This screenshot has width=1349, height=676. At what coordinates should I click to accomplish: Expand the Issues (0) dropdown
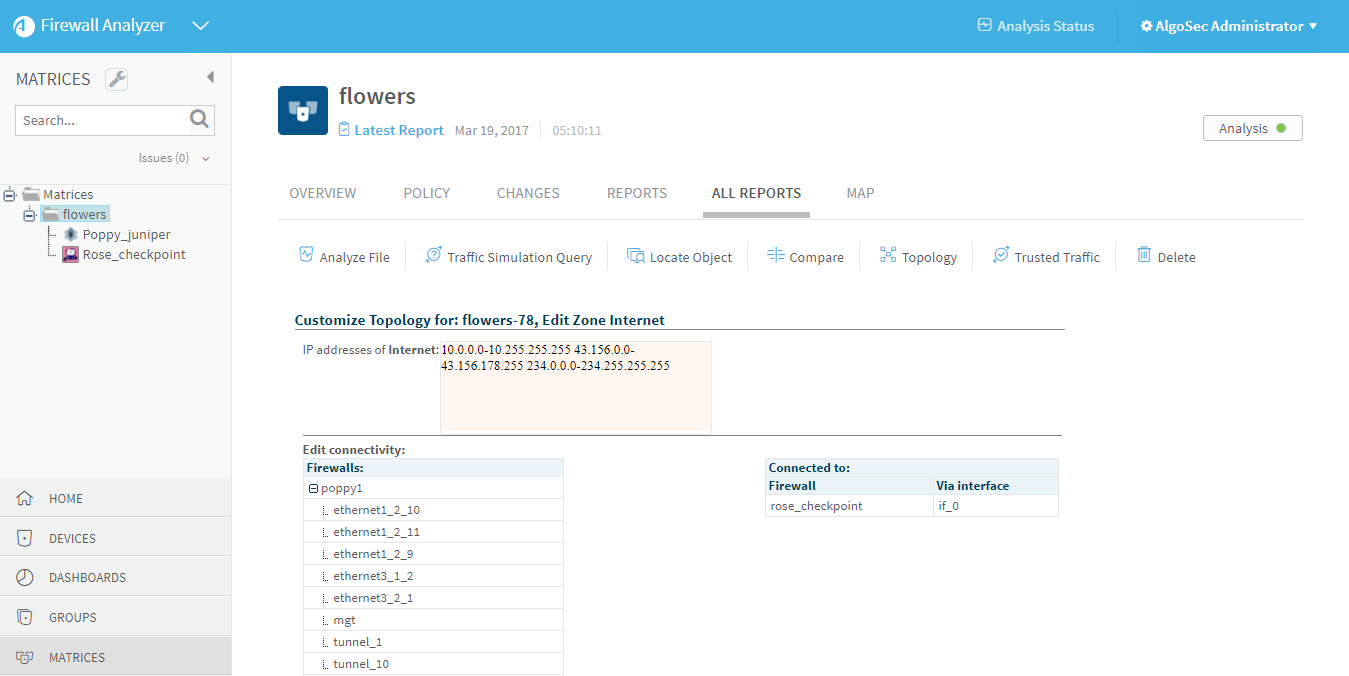(205, 158)
